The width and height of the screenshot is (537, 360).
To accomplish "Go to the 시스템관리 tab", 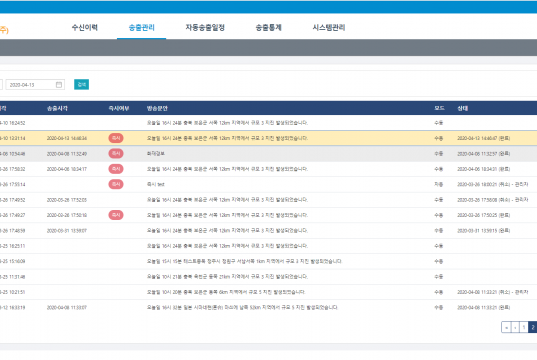I will tap(329, 27).
